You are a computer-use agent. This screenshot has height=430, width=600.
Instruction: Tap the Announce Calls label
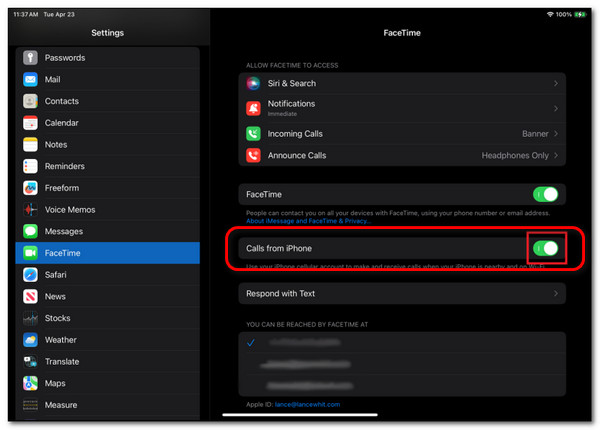click(297, 156)
